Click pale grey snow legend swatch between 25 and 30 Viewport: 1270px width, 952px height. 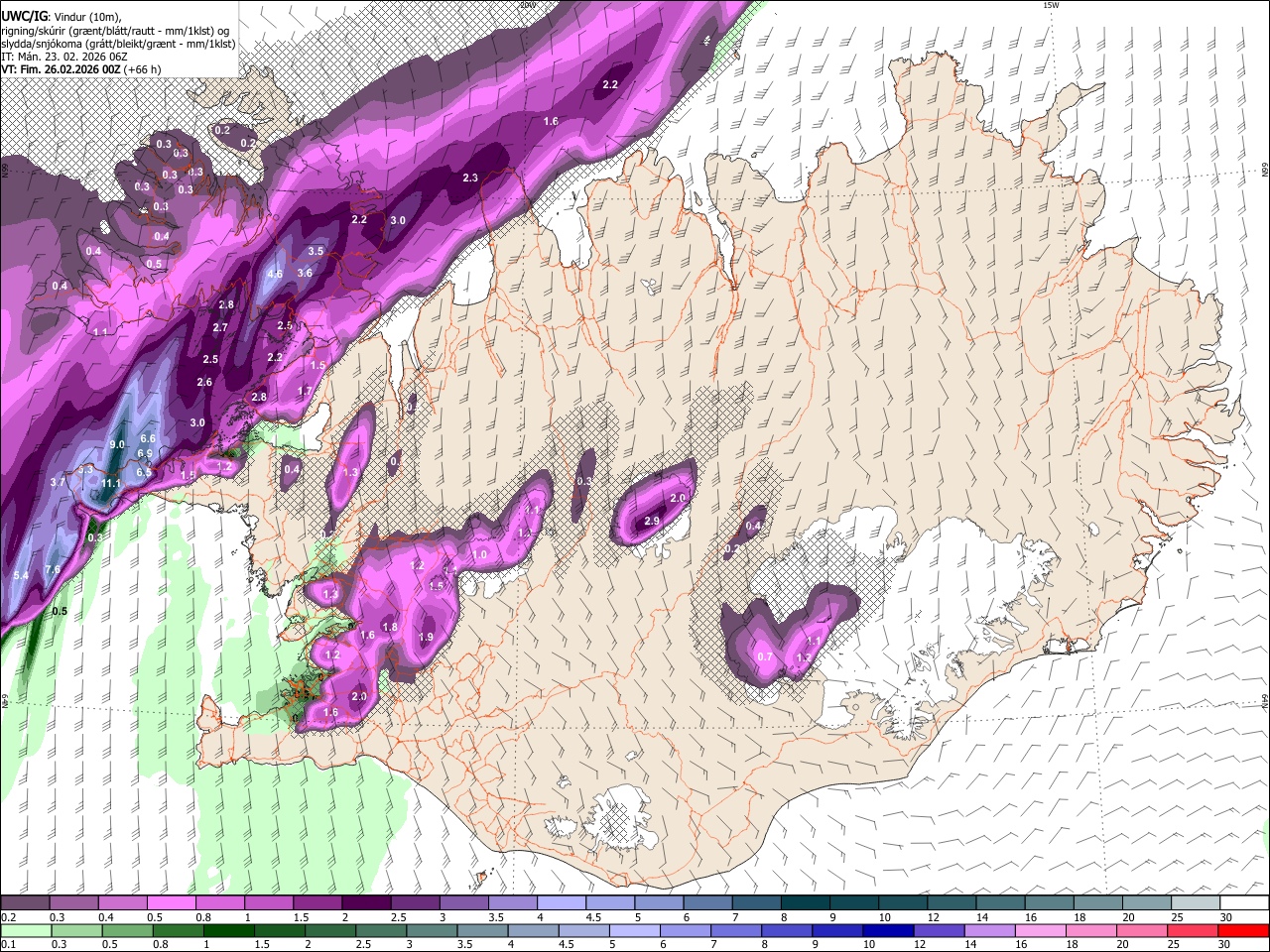[1196, 903]
